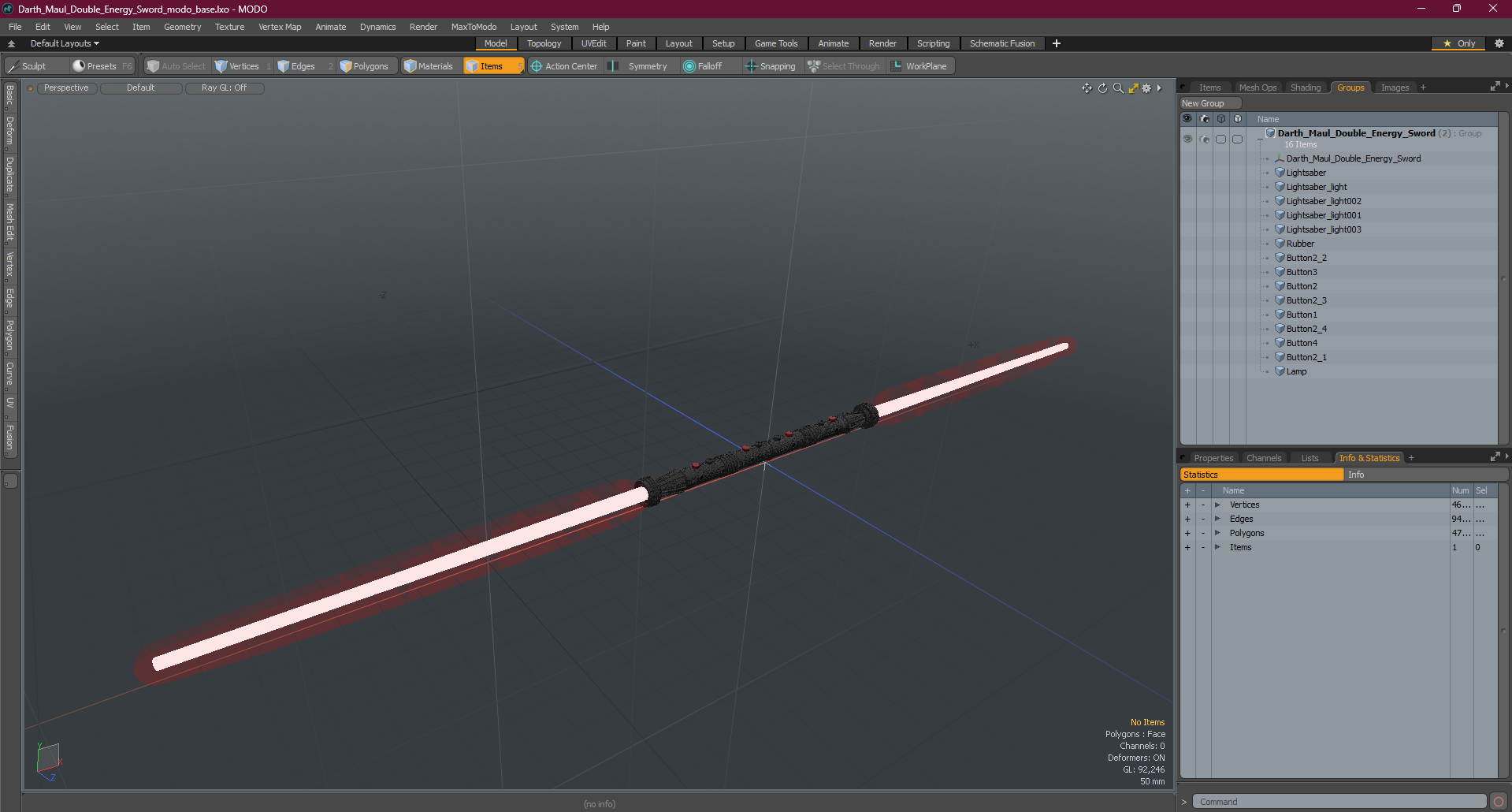
Task: Switch to Vertices selection mode
Action: (x=243, y=66)
